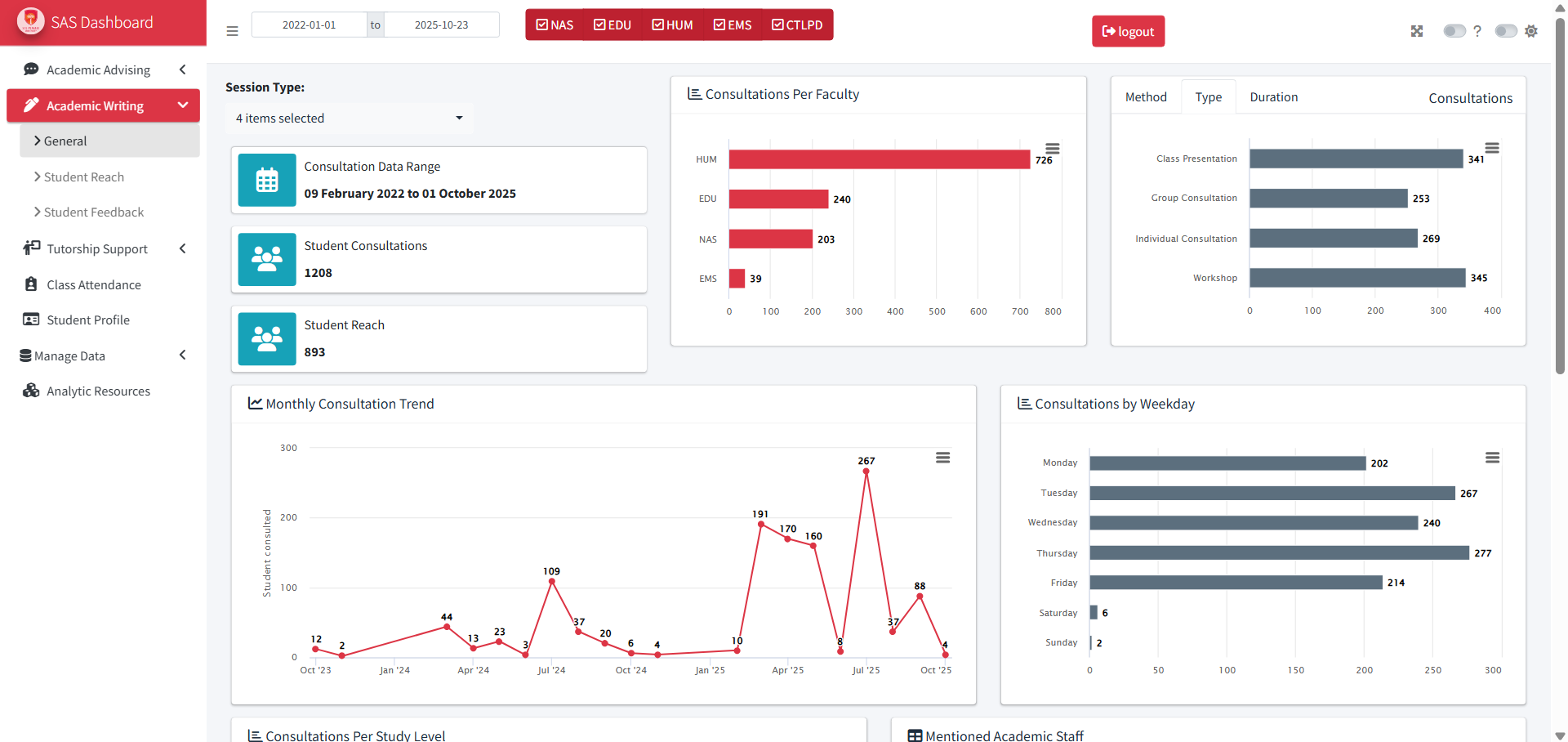Screen dimensions: 1568x742
Task: Open the hamburger menu on Consultations Per Faculty chart
Action: (x=1052, y=148)
